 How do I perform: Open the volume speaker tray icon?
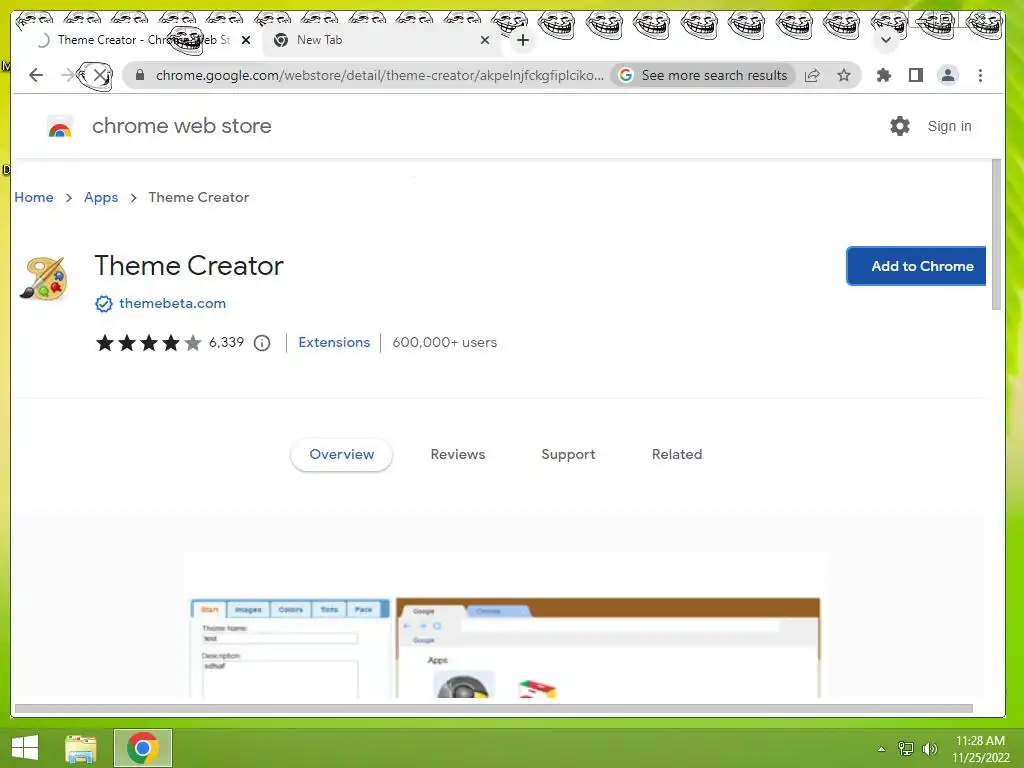929,748
